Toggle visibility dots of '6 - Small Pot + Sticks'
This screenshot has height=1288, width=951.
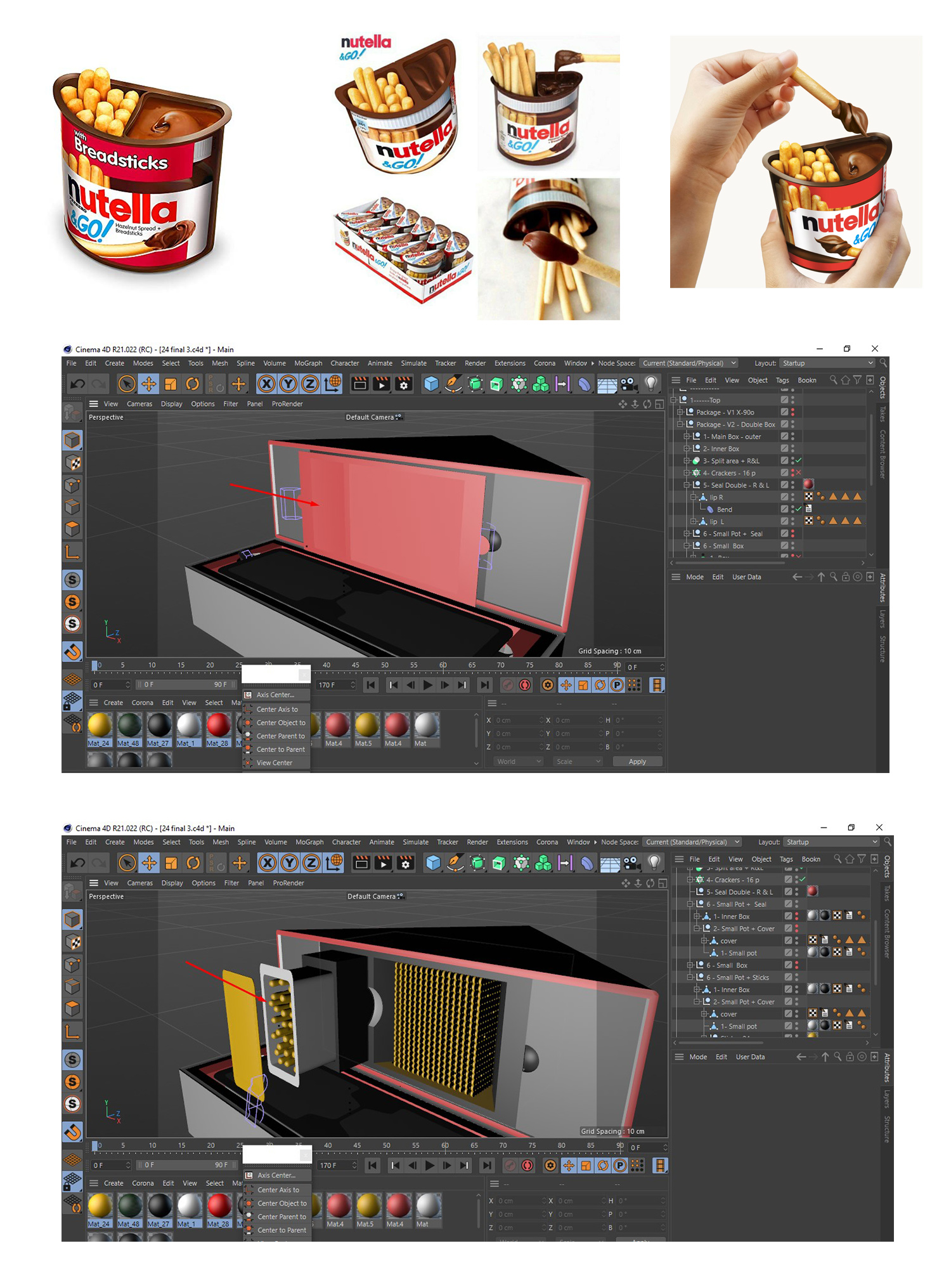coord(797,977)
